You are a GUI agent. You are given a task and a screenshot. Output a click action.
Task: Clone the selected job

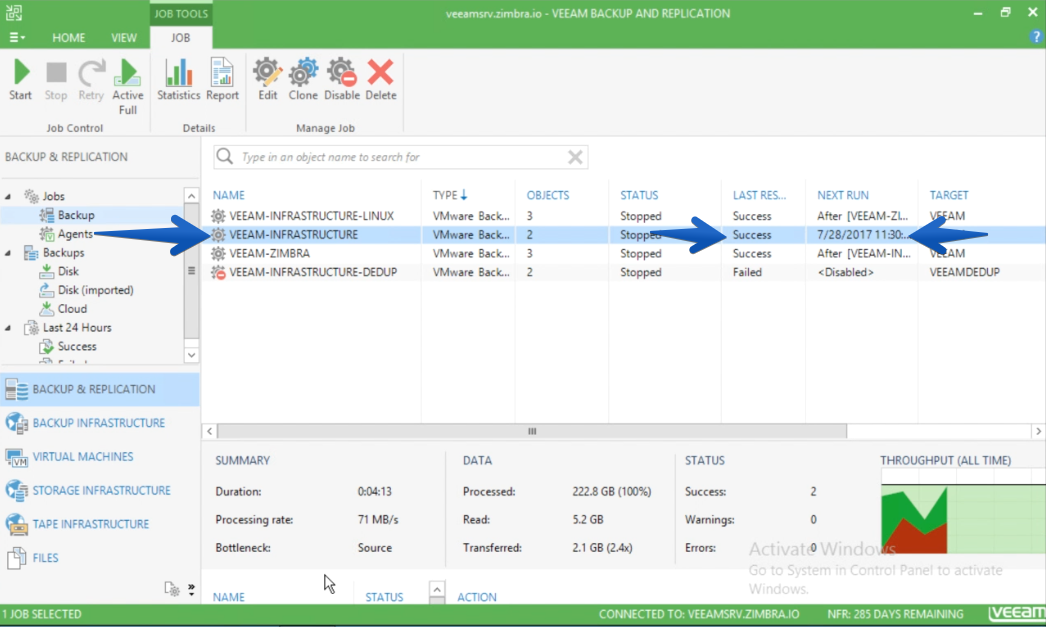click(303, 79)
